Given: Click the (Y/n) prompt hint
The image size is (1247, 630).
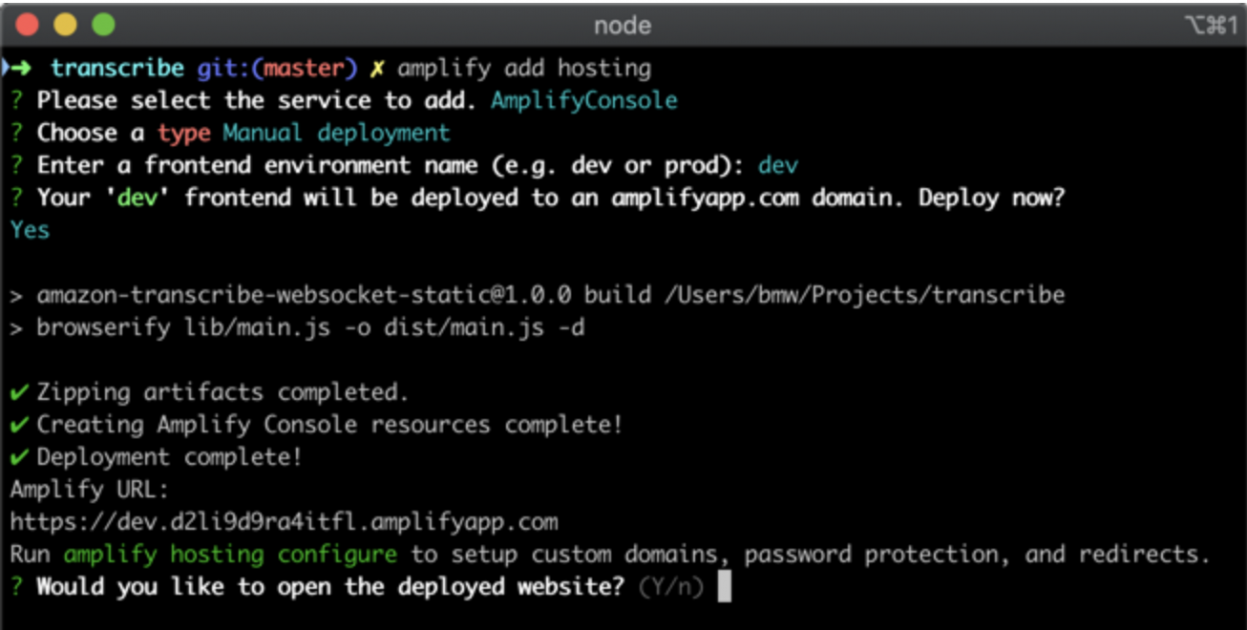Looking at the screenshot, I should 670,587.
